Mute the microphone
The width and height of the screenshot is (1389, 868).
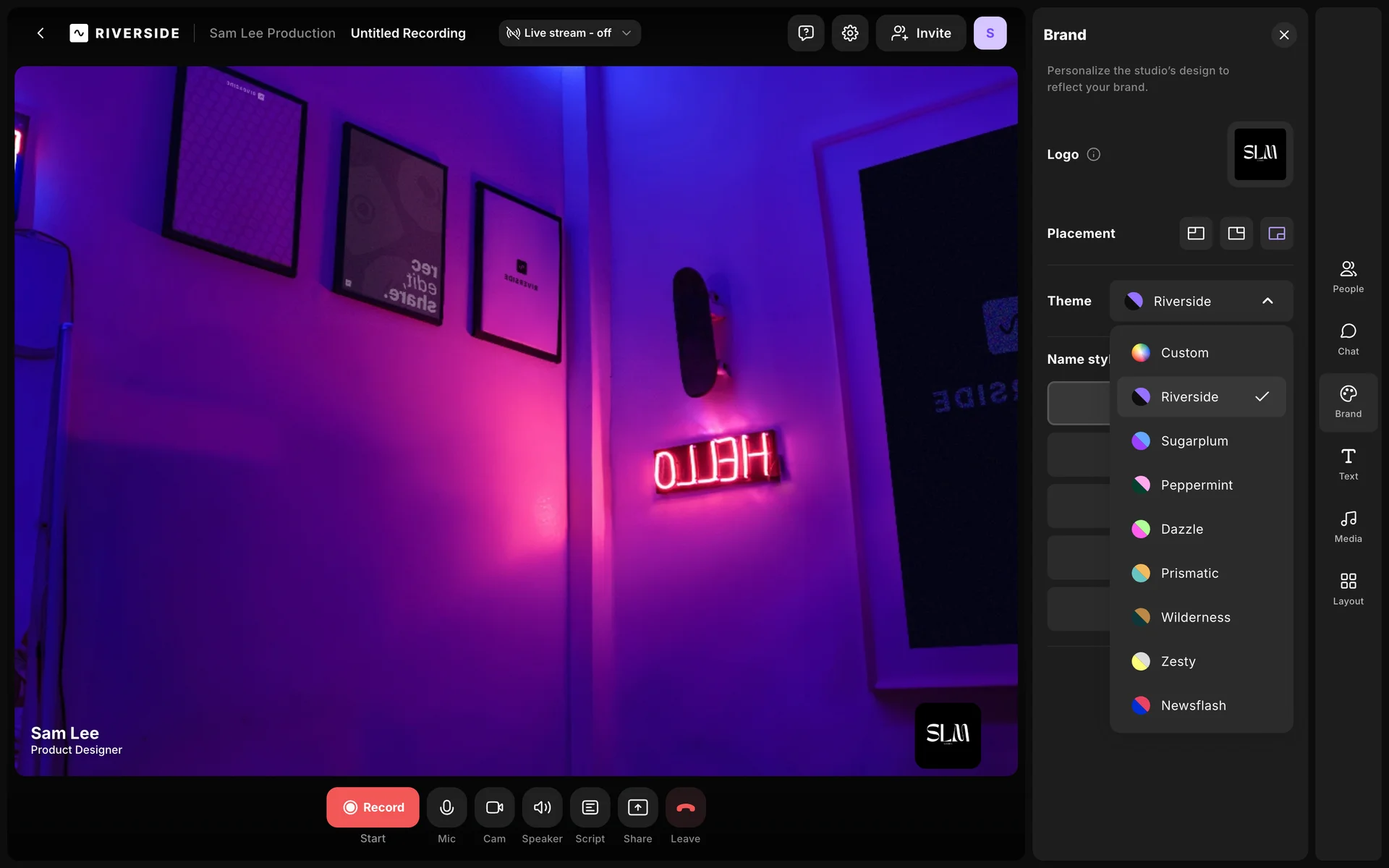pyautogui.click(x=446, y=807)
